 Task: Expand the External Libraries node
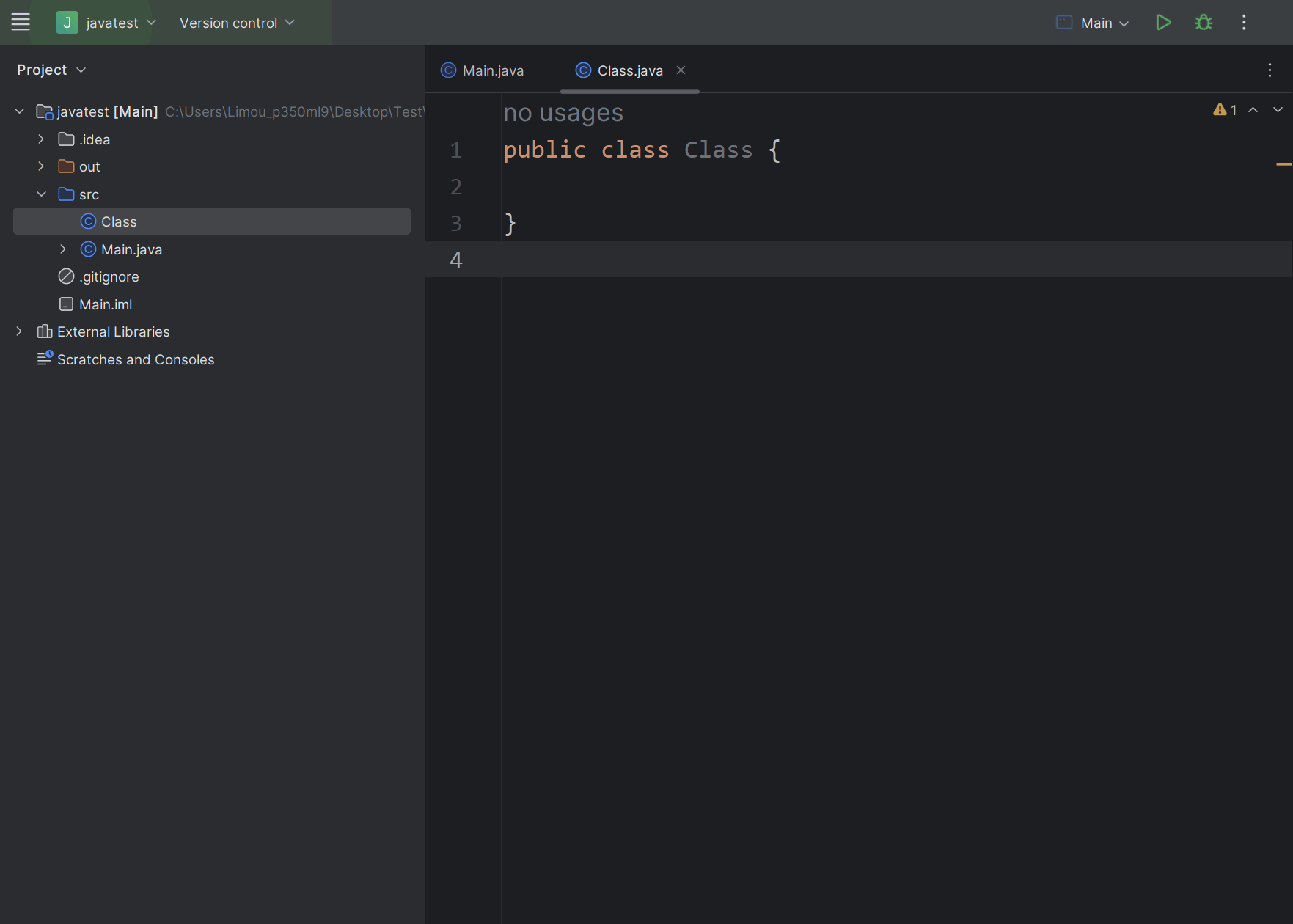[x=19, y=331]
